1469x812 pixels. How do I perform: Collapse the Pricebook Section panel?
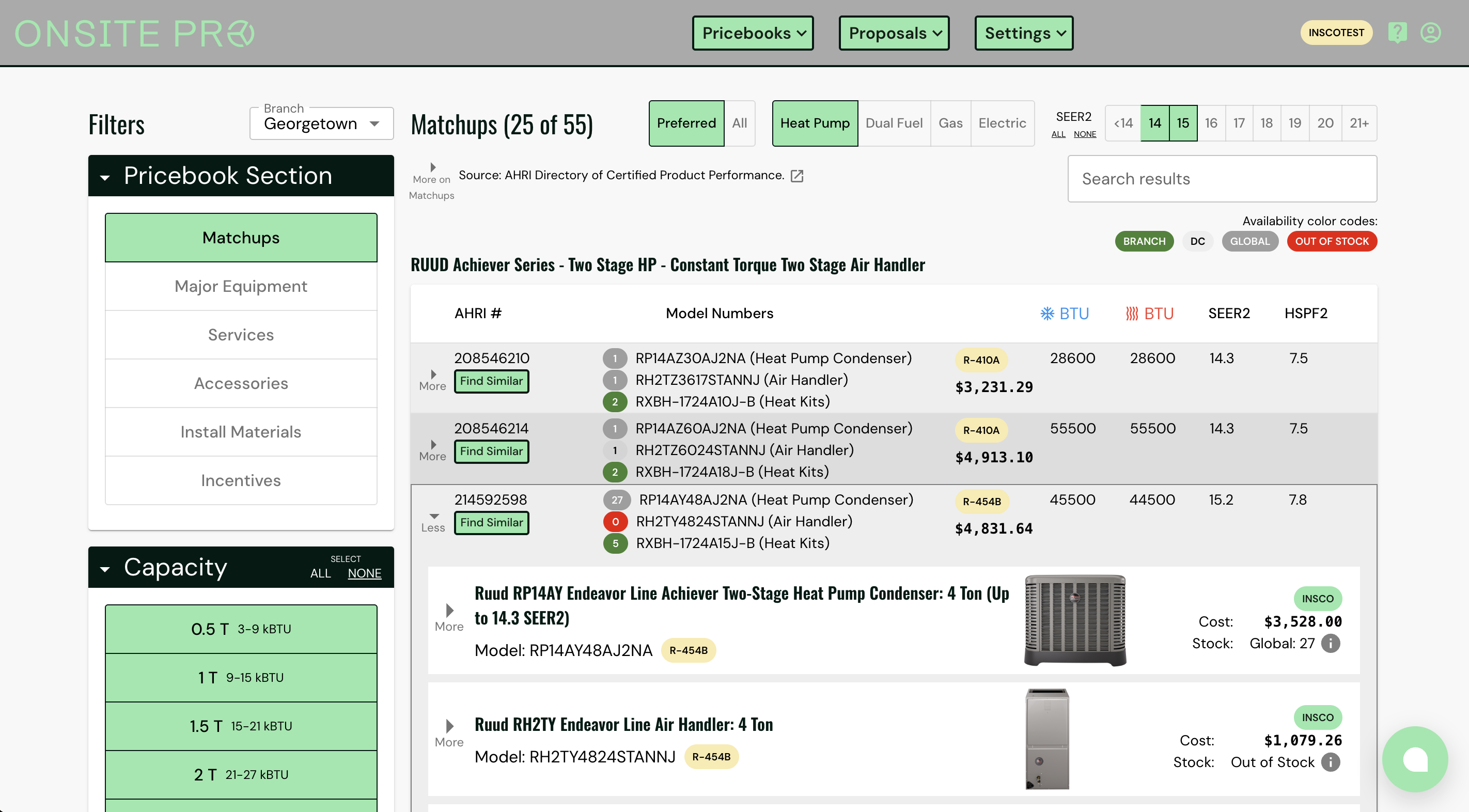[x=105, y=177]
